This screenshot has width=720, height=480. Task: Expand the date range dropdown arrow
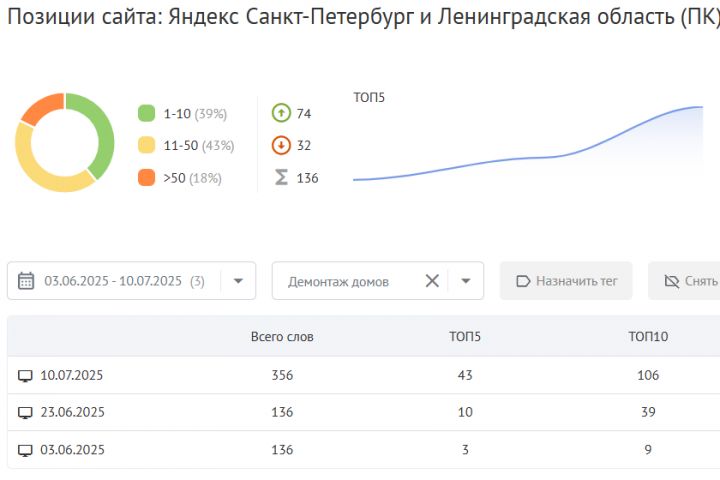[238, 281]
